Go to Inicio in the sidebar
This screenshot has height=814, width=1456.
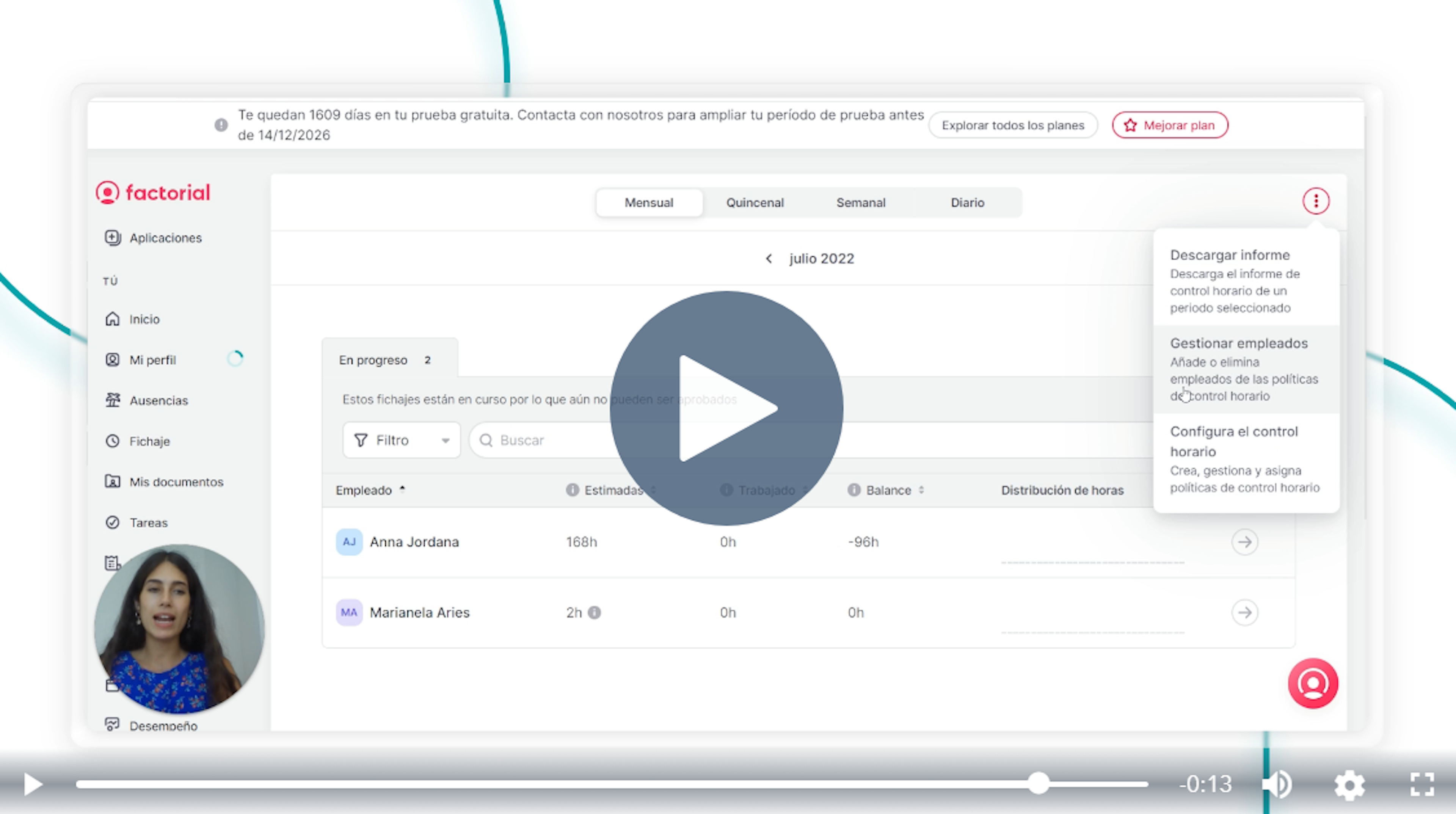(x=133, y=319)
